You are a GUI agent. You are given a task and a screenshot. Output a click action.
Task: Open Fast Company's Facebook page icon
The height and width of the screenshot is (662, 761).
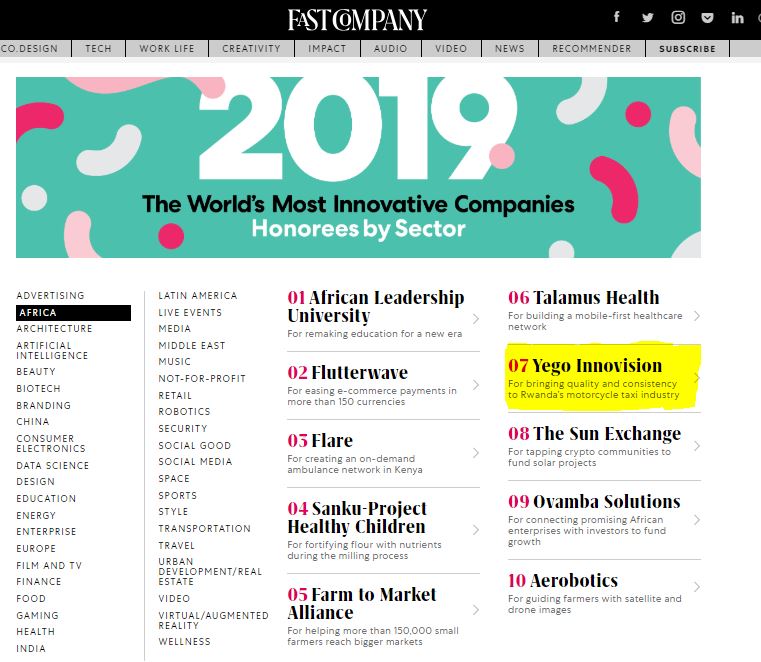[x=616, y=17]
